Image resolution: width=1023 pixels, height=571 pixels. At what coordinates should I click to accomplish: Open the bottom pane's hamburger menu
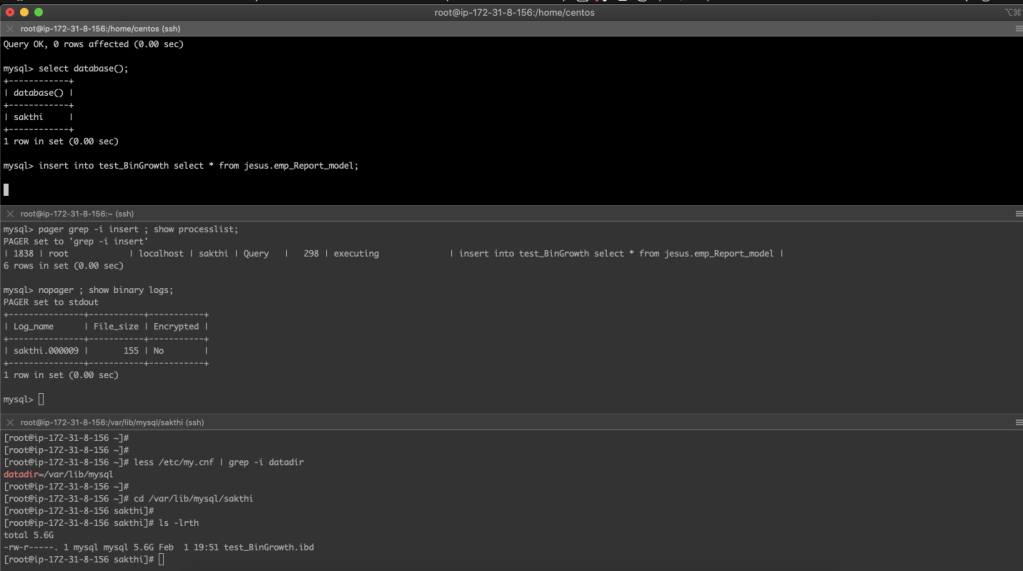(1018, 423)
